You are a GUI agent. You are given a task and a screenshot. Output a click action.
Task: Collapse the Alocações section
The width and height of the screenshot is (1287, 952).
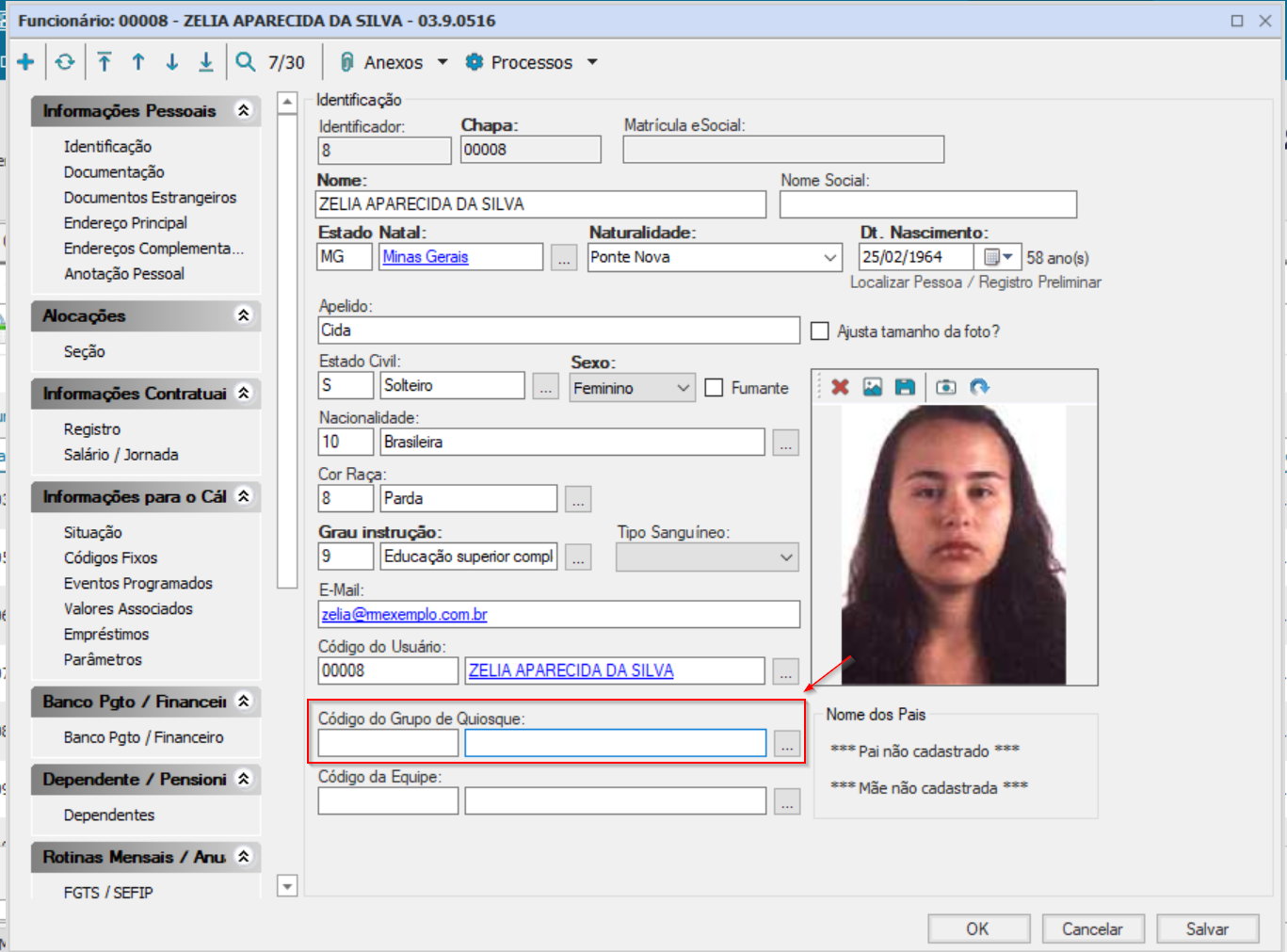[x=244, y=315]
